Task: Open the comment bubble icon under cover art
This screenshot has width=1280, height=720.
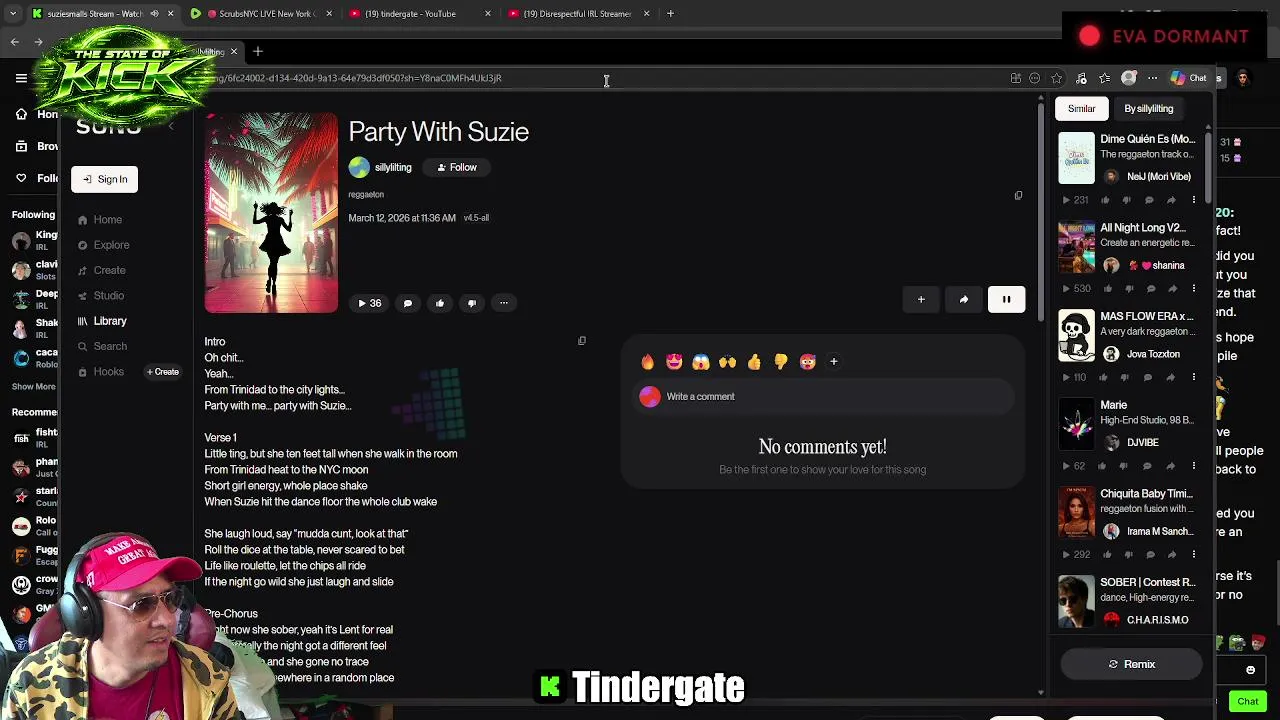Action: (x=408, y=303)
